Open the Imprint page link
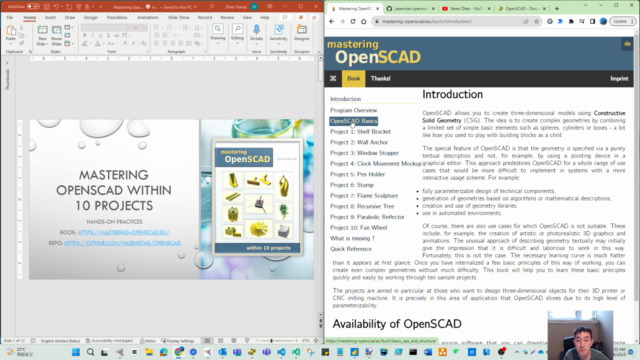The height and width of the screenshot is (360, 640). point(619,78)
